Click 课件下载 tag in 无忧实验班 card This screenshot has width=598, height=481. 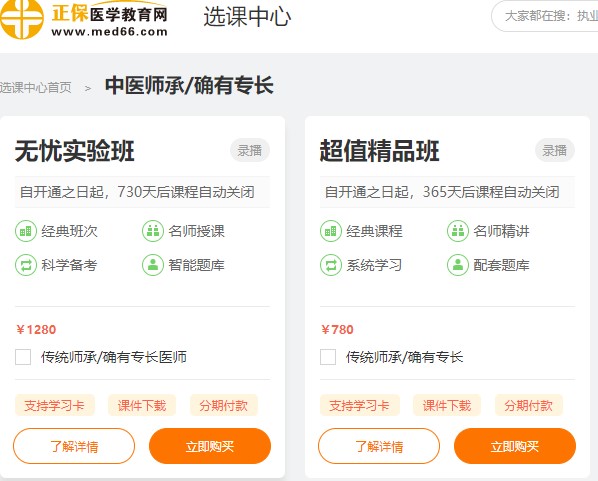[142, 405]
